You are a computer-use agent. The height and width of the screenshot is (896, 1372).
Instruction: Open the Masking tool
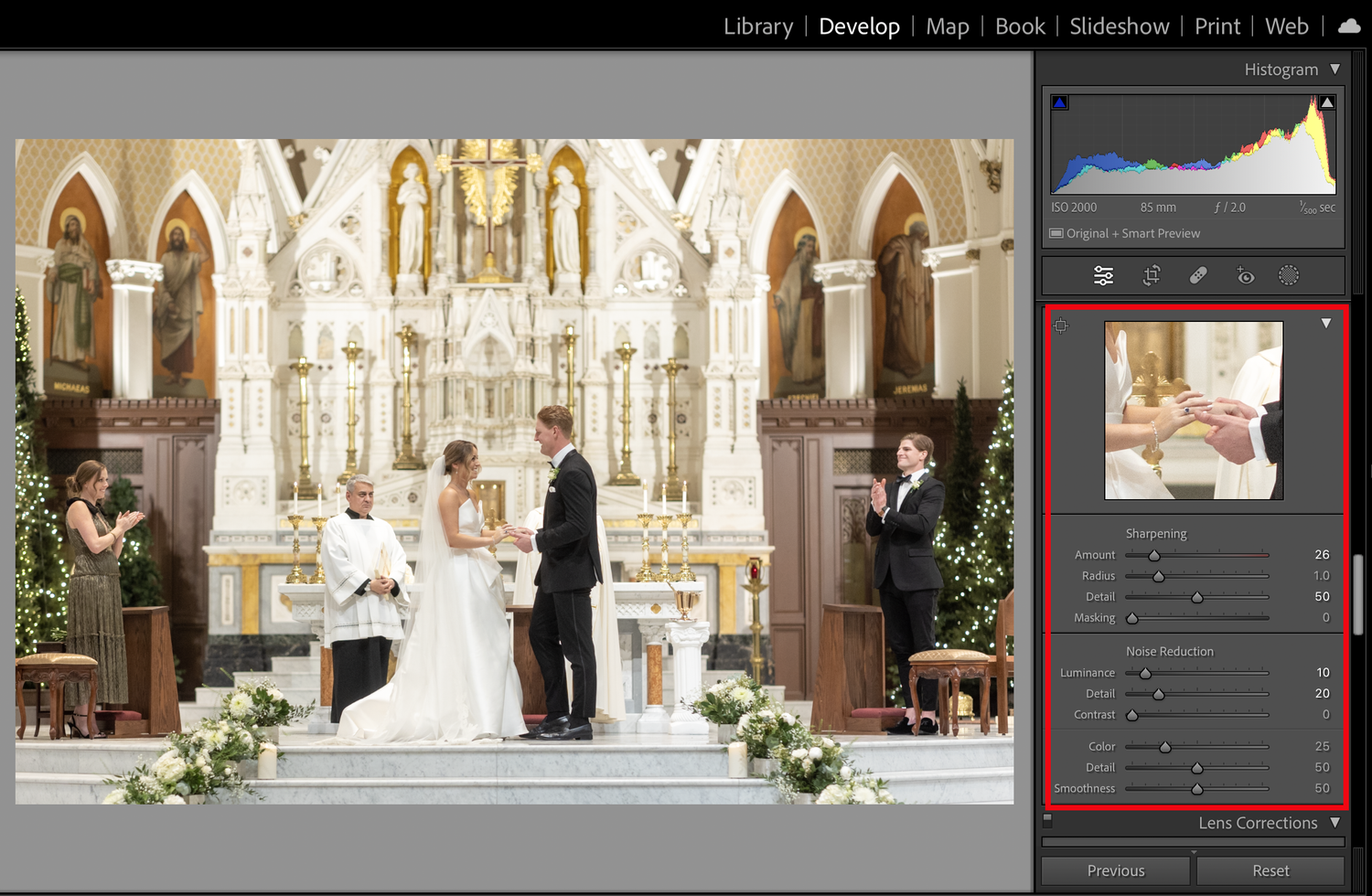[1290, 275]
